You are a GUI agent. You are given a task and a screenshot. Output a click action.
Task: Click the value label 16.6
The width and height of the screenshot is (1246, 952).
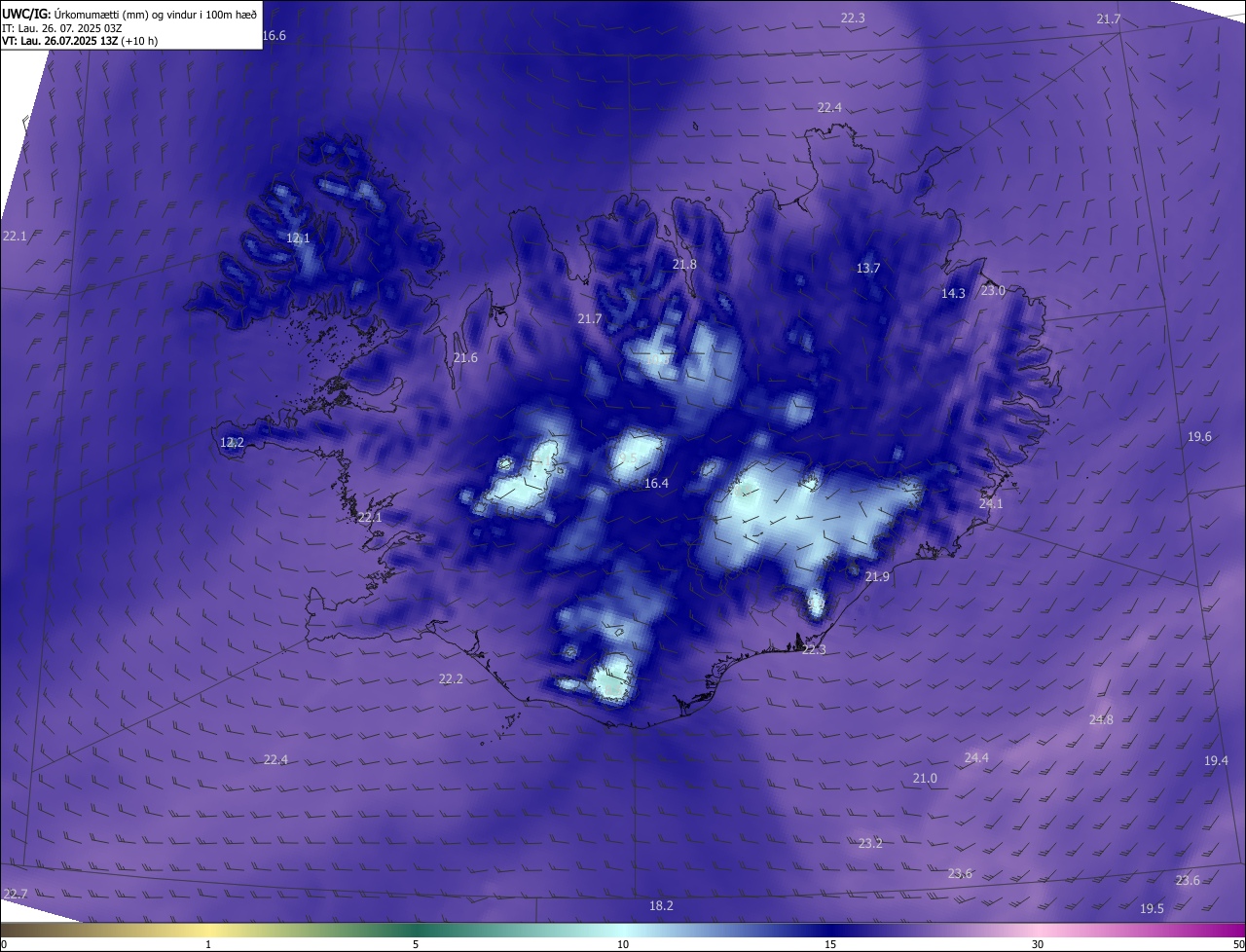[275, 35]
